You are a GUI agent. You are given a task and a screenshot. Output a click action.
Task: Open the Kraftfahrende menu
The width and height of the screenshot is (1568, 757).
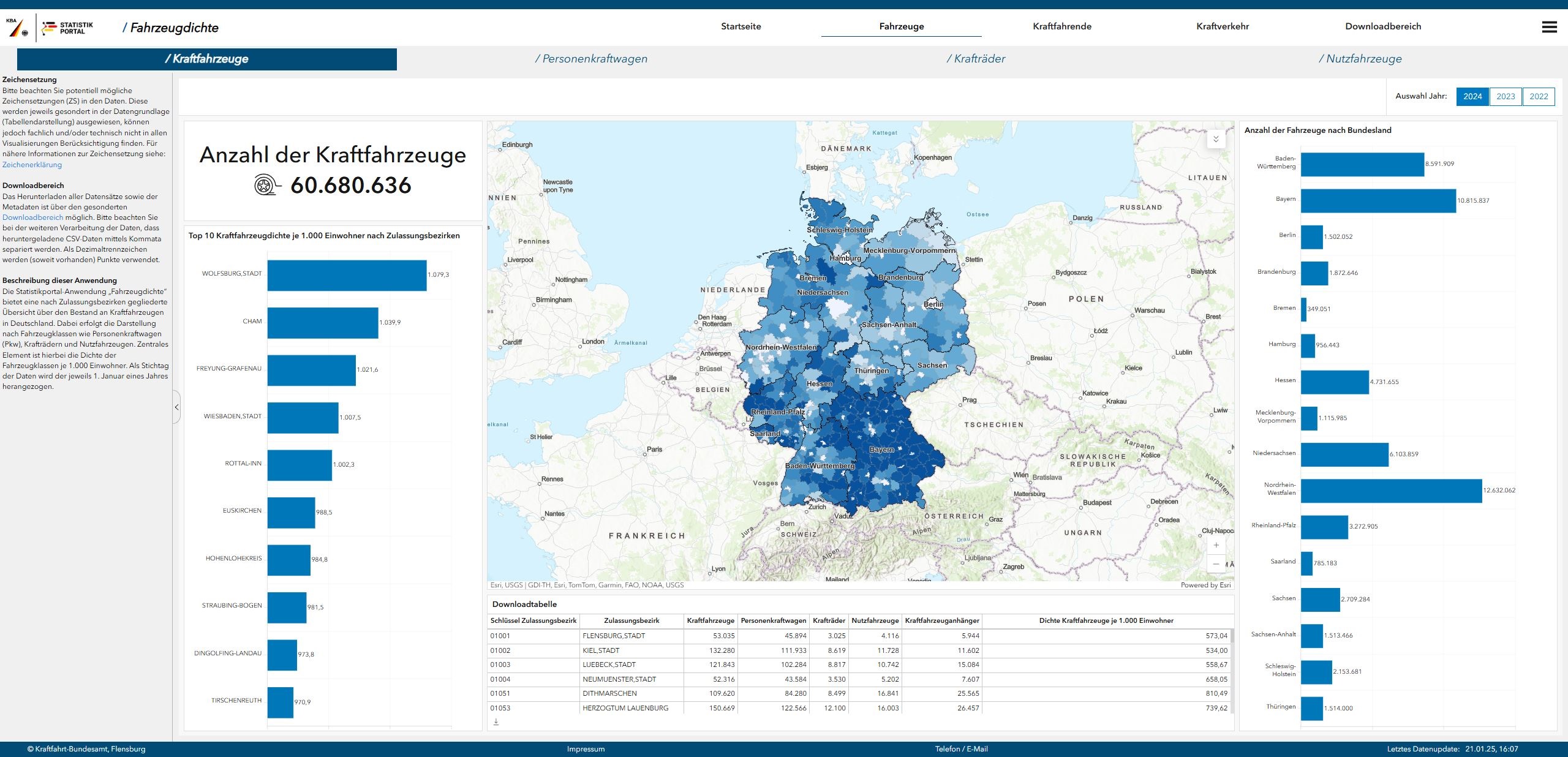[x=1061, y=26]
